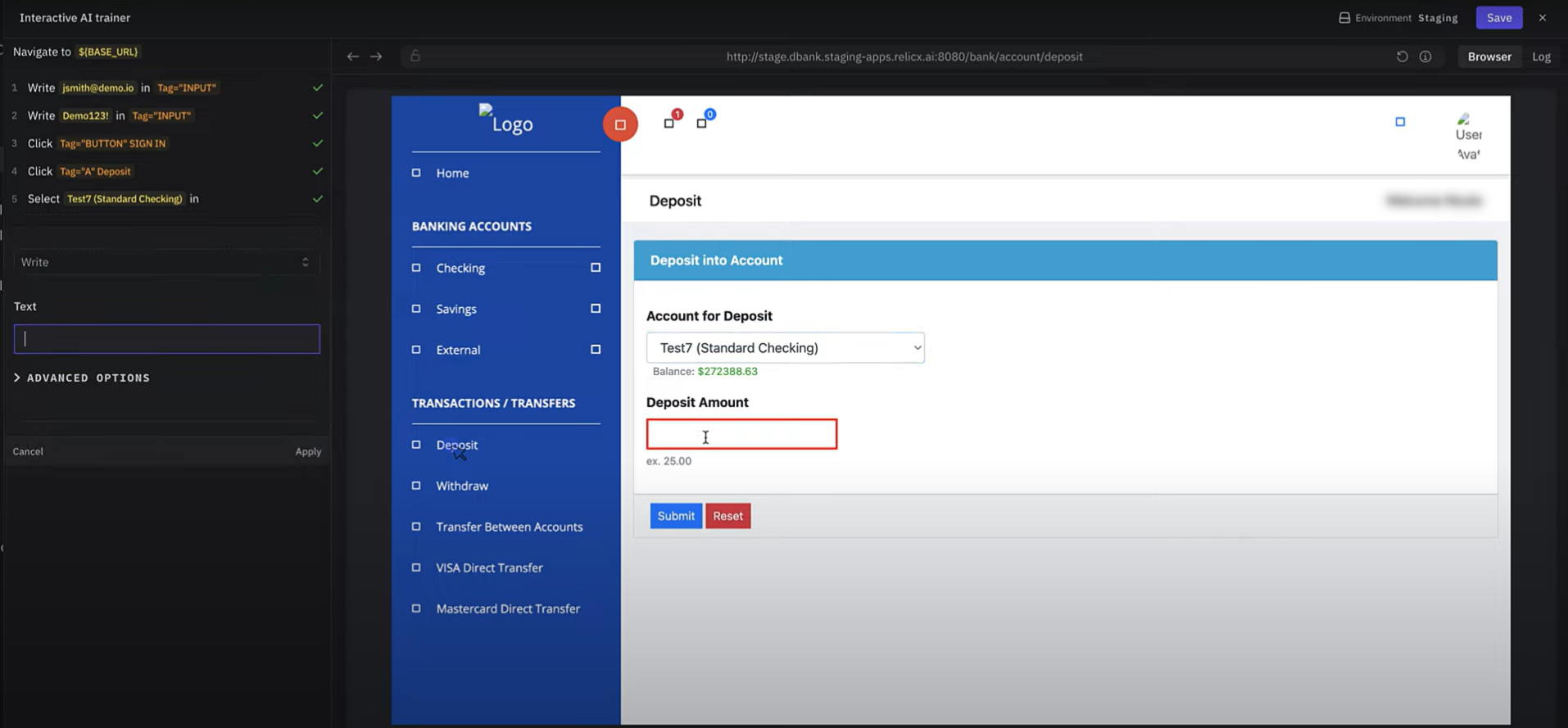Click the browser forward arrow
1568x728 pixels.
click(x=376, y=57)
